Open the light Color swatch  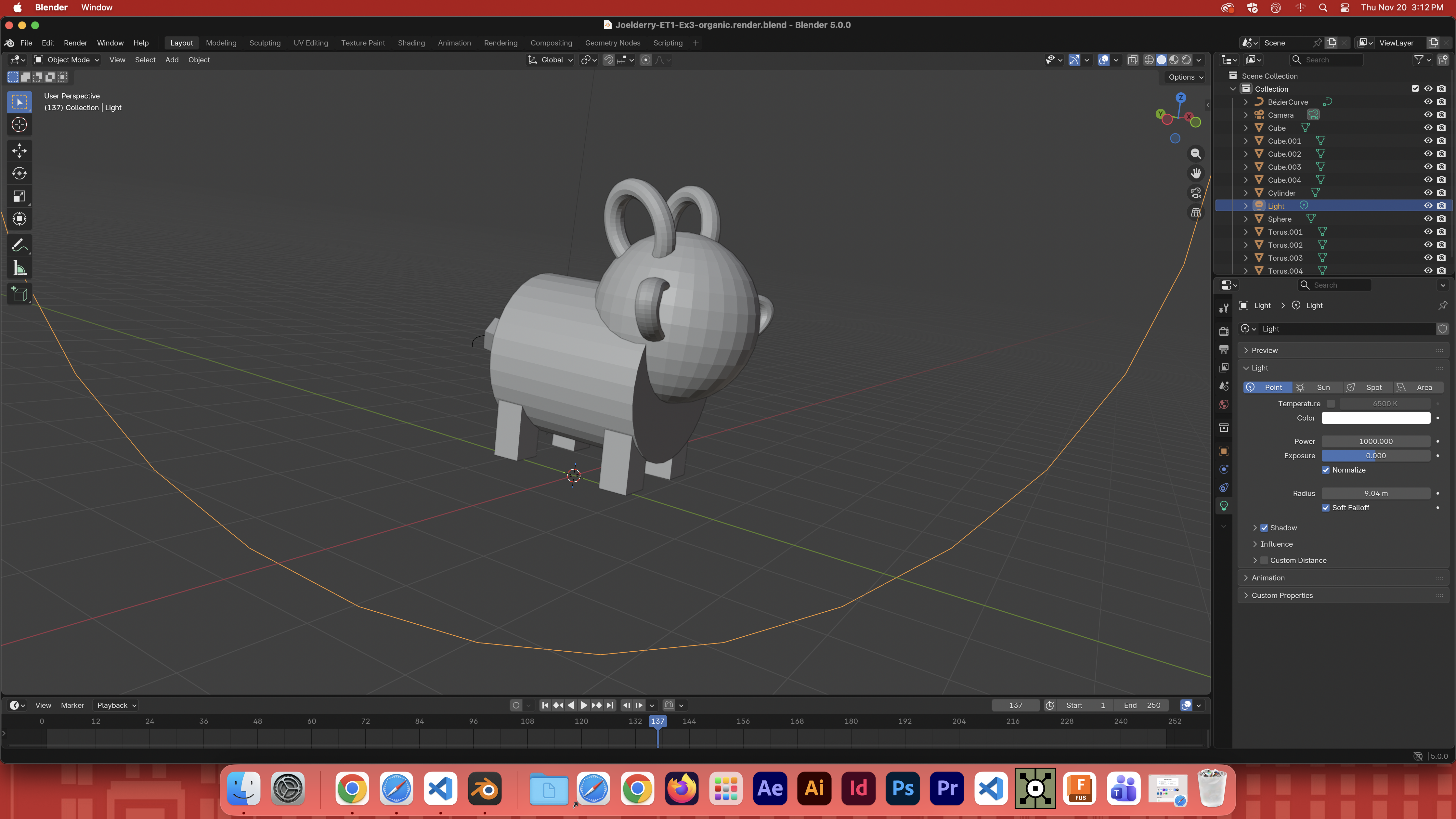(x=1375, y=418)
